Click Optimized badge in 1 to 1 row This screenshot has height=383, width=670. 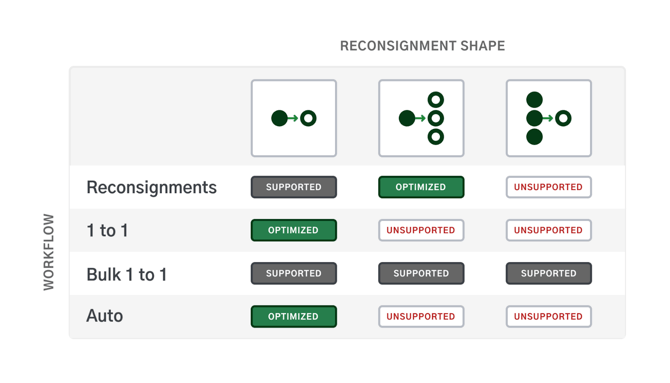coord(294,230)
